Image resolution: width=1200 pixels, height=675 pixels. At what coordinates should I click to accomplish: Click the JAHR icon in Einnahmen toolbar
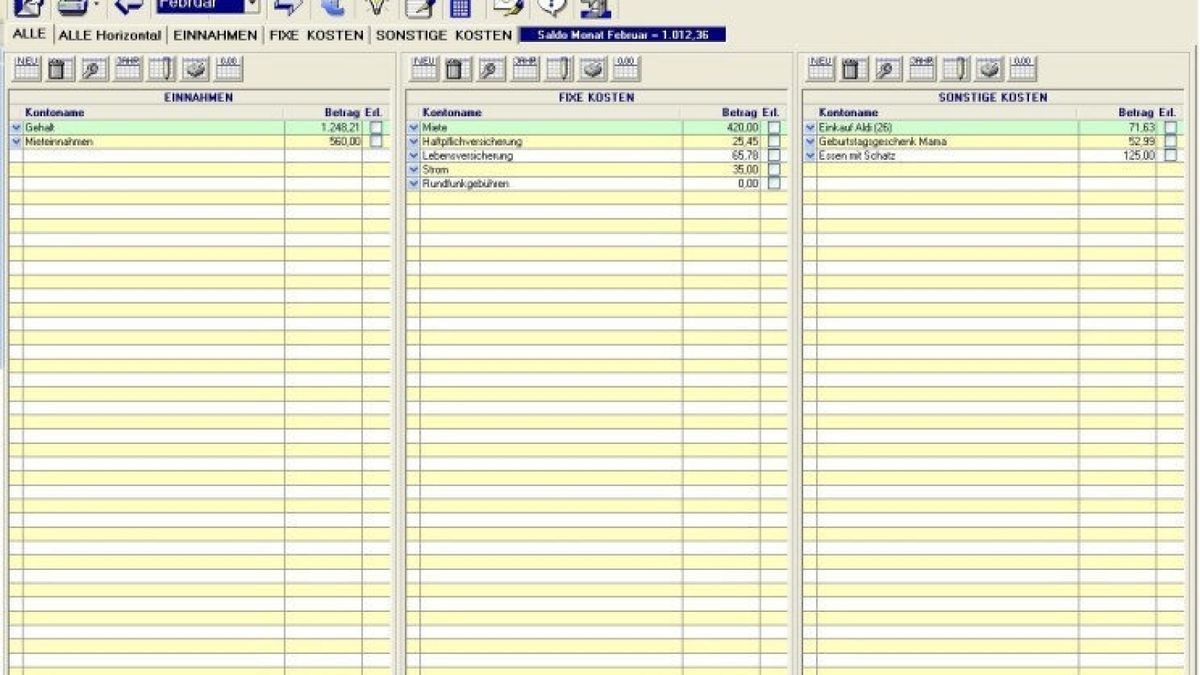tap(128, 68)
